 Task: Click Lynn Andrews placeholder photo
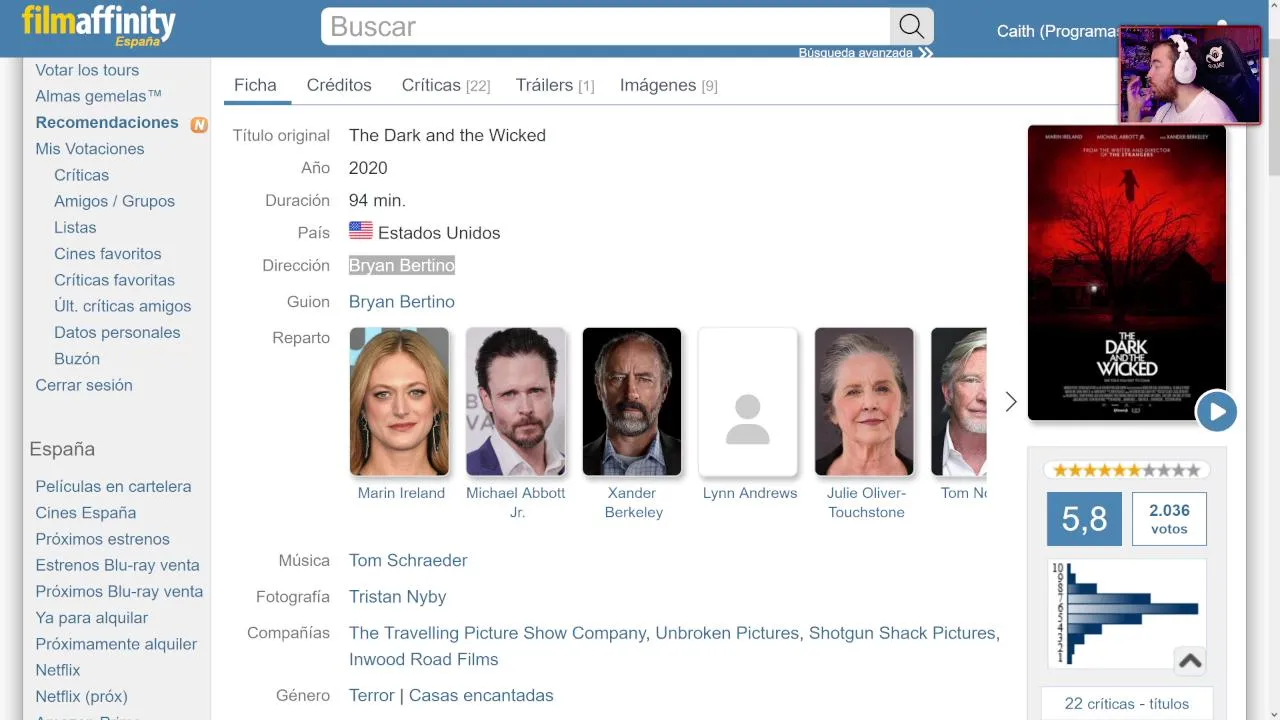pos(748,401)
